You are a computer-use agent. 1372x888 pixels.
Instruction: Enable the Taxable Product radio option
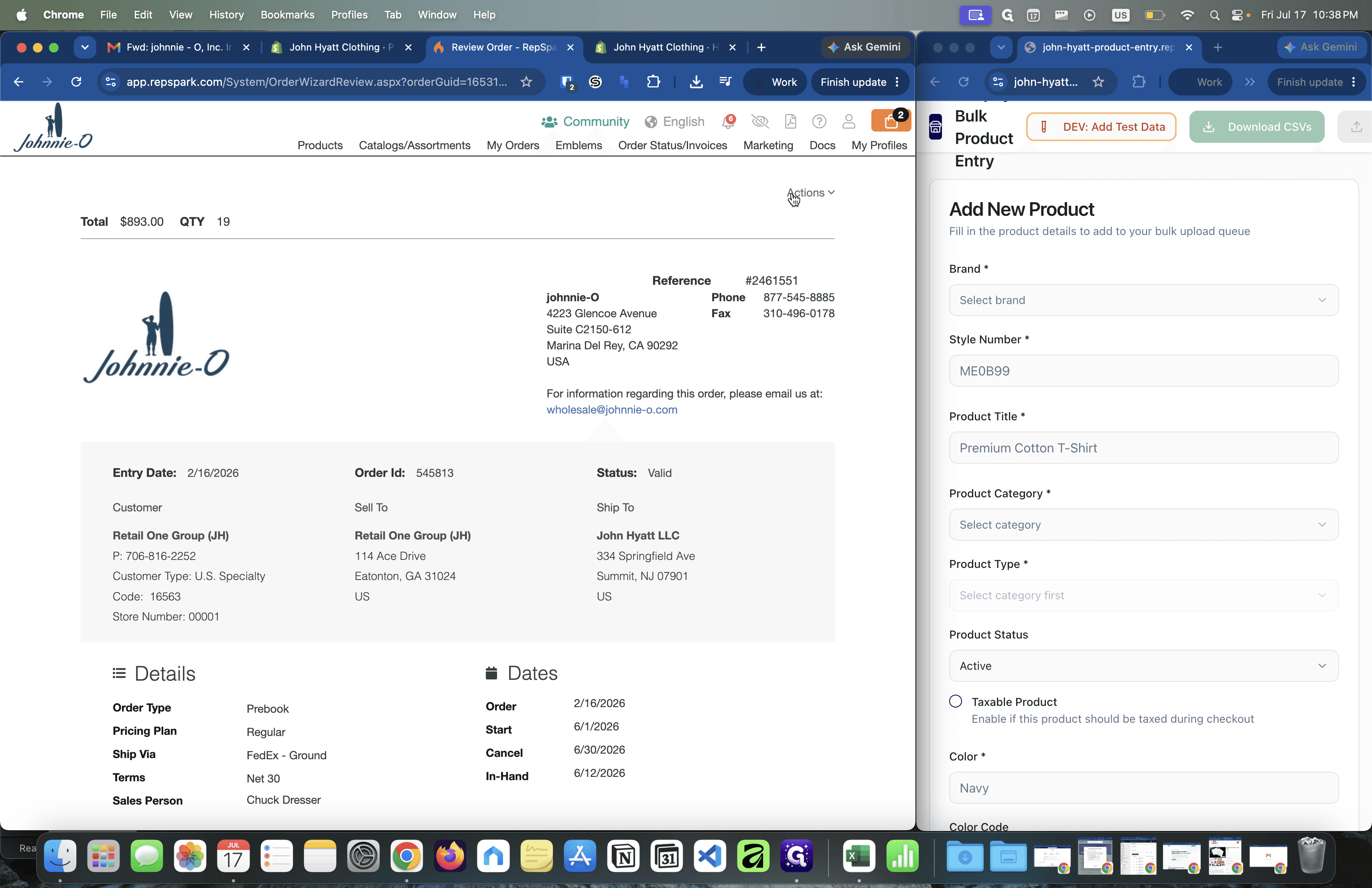955,701
